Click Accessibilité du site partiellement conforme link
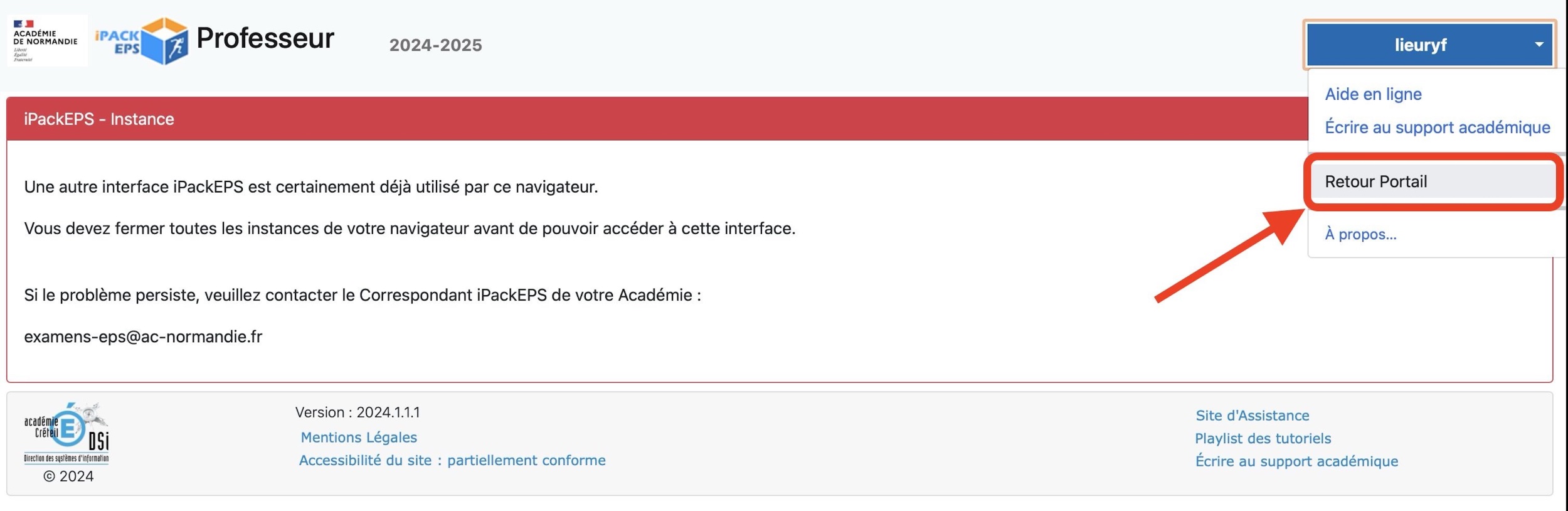The height and width of the screenshot is (511, 1568). click(452, 460)
